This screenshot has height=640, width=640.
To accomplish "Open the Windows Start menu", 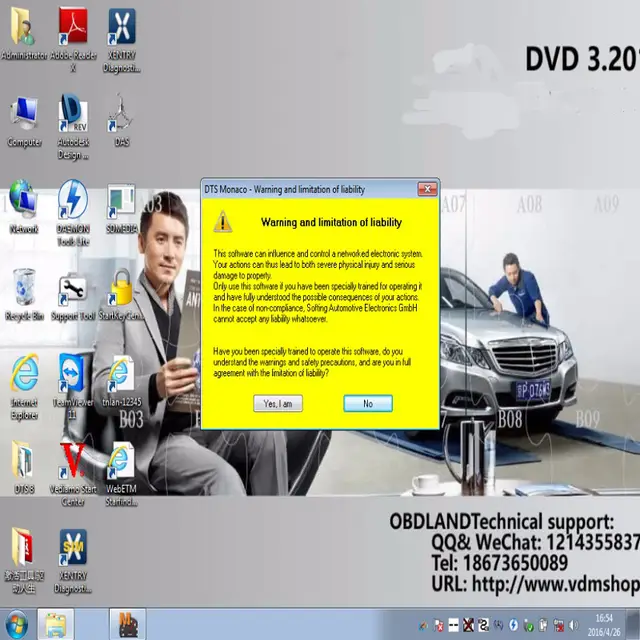I will pyautogui.click(x=16, y=624).
